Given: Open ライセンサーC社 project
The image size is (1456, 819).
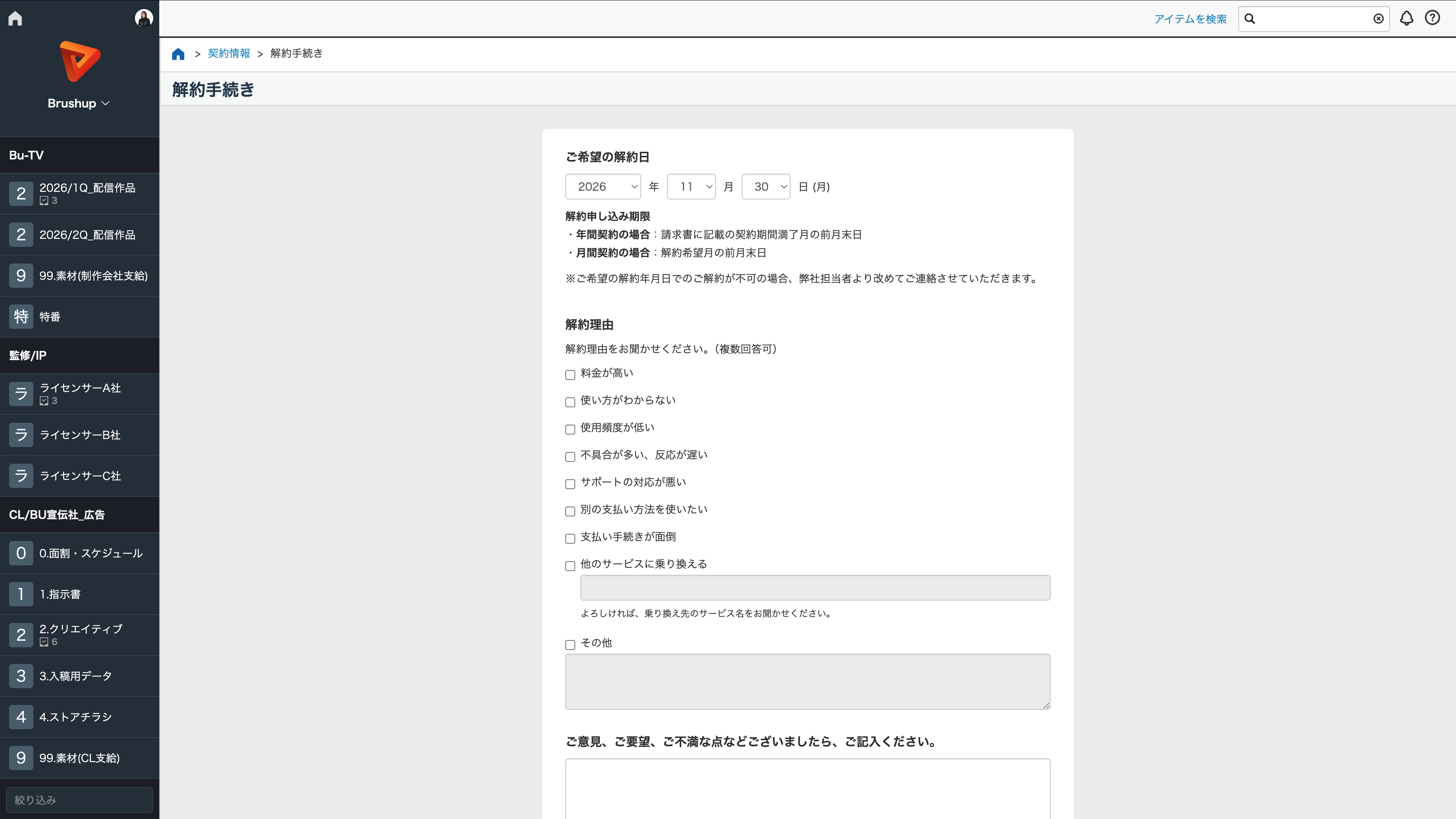Looking at the screenshot, I should pos(80,476).
